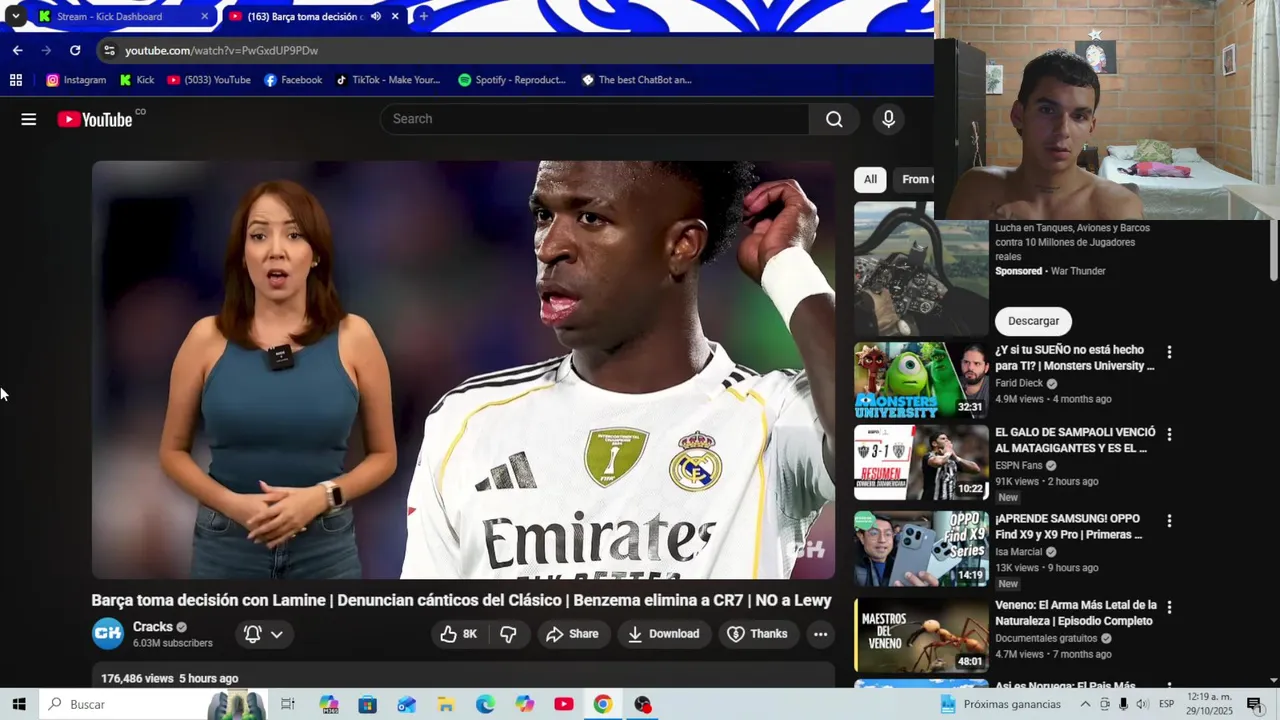Open the Windows Start menu
This screenshot has width=1280, height=720.
(19, 704)
